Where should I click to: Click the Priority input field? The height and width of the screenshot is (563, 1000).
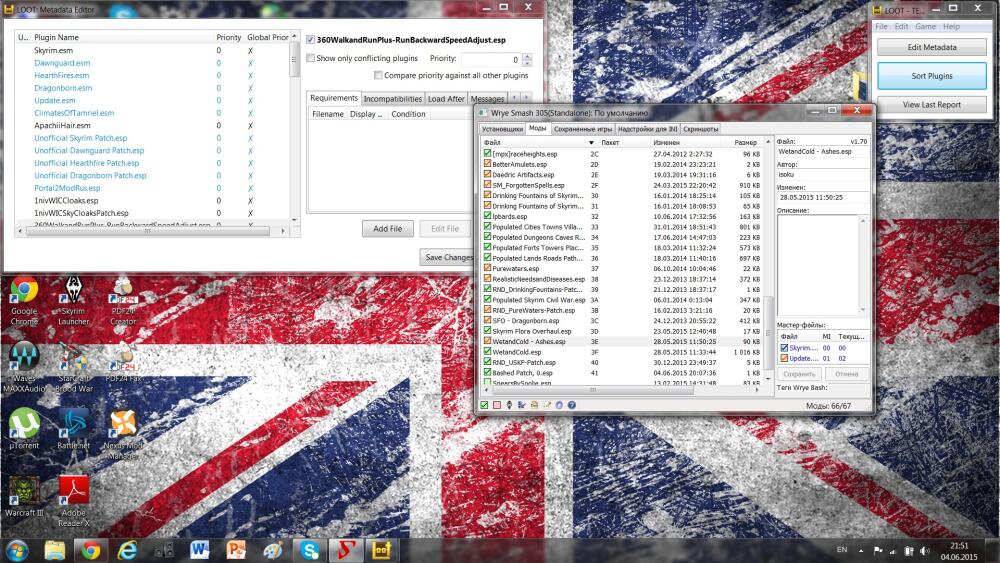pos(491,59)
